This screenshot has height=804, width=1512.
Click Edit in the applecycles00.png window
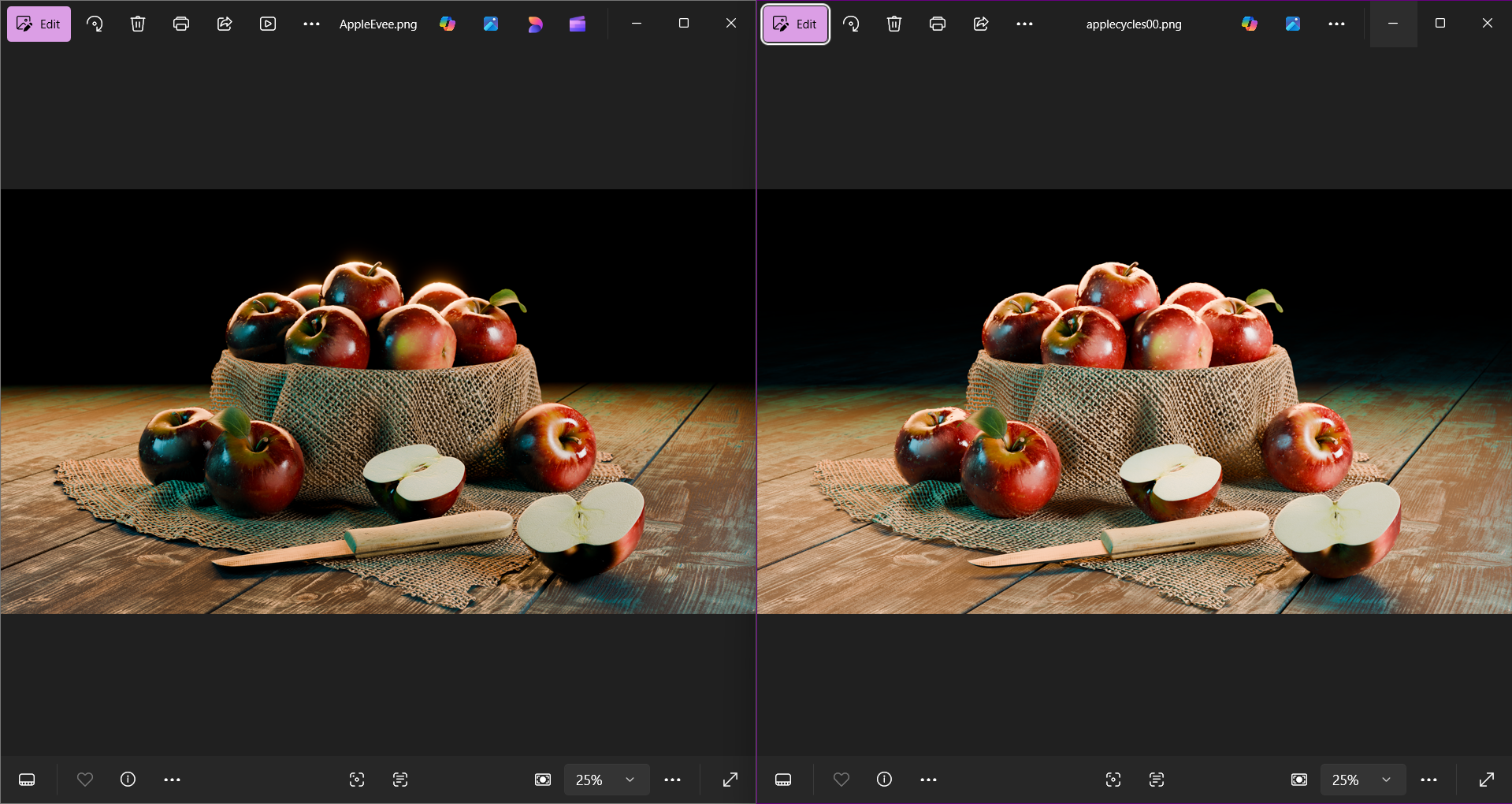click(x=795, y=24)
